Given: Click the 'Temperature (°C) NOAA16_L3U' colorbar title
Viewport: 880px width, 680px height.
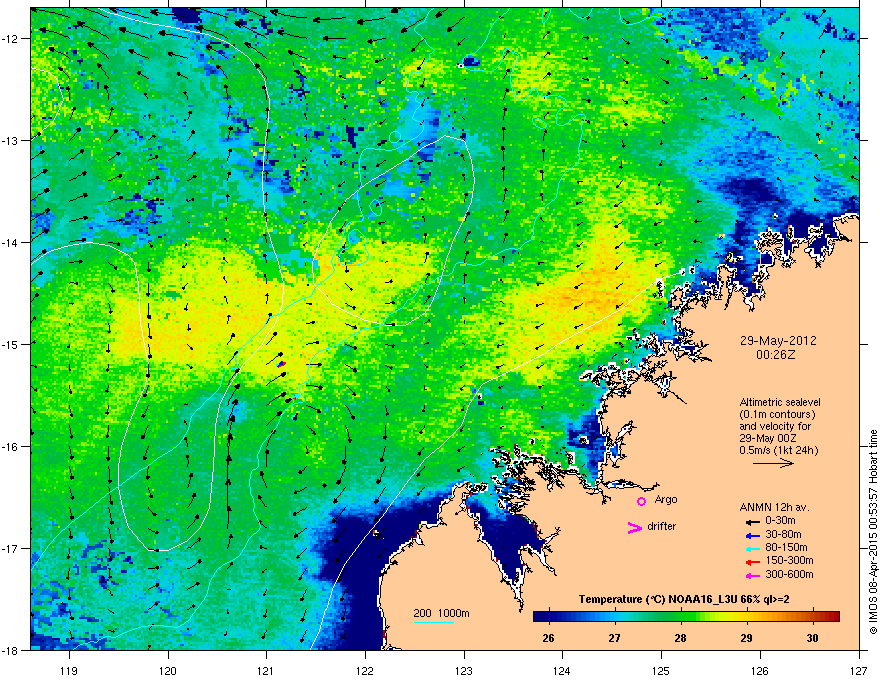Looking at the screenshot, I should [657, 599].
